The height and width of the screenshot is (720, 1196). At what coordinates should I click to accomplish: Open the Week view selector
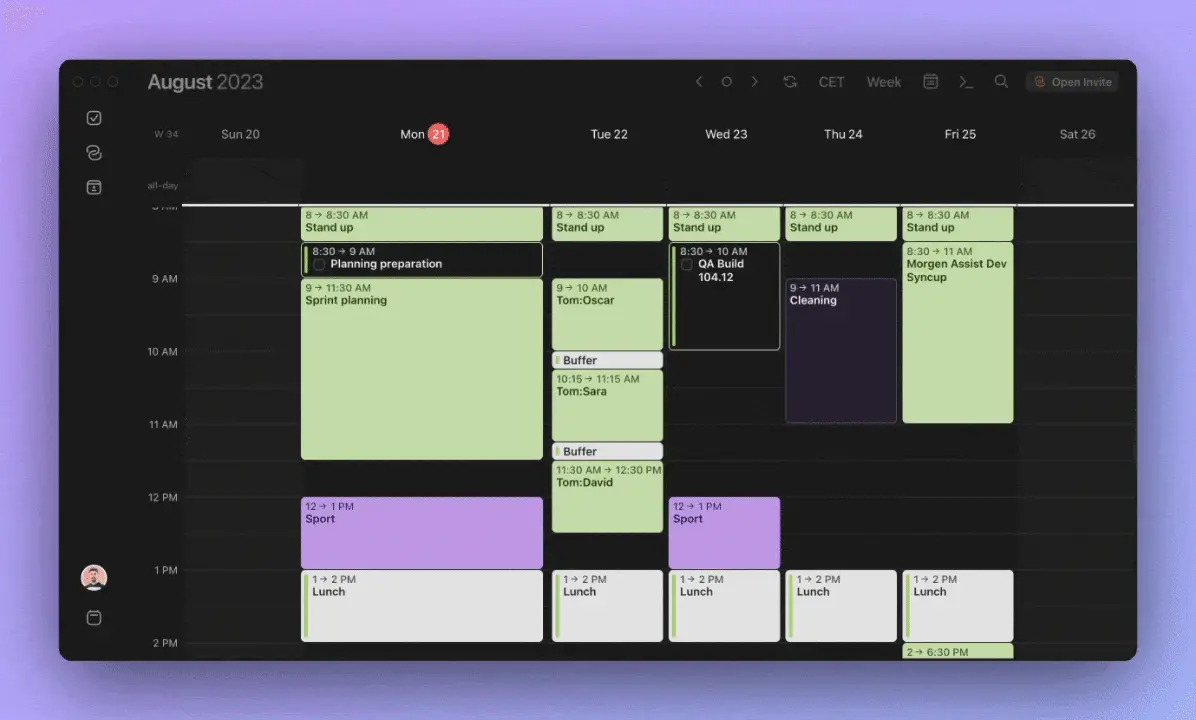click(883, 81)
